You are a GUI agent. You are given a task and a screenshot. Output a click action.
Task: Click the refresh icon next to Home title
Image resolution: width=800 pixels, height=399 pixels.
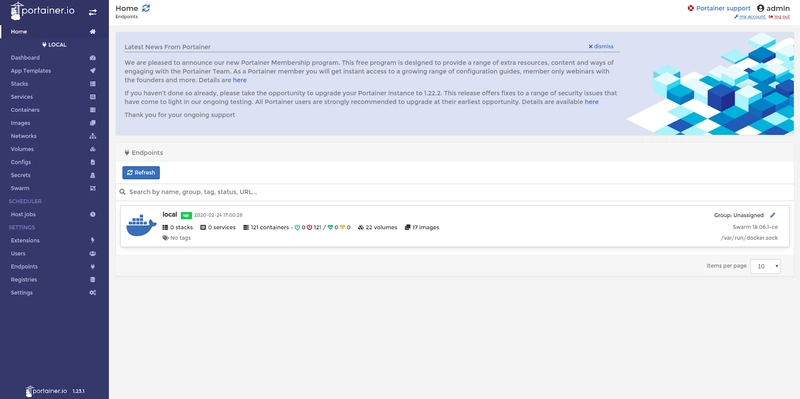[x=146, y=8]
